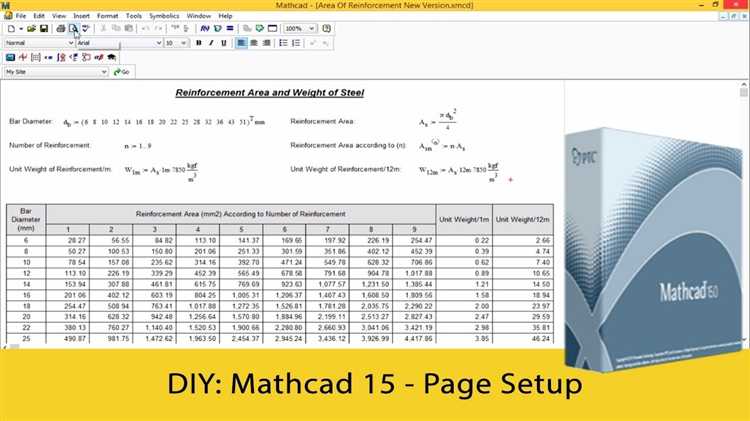Screen dimensions: 750x421
Task: Open the View menu
Action: 59,16
